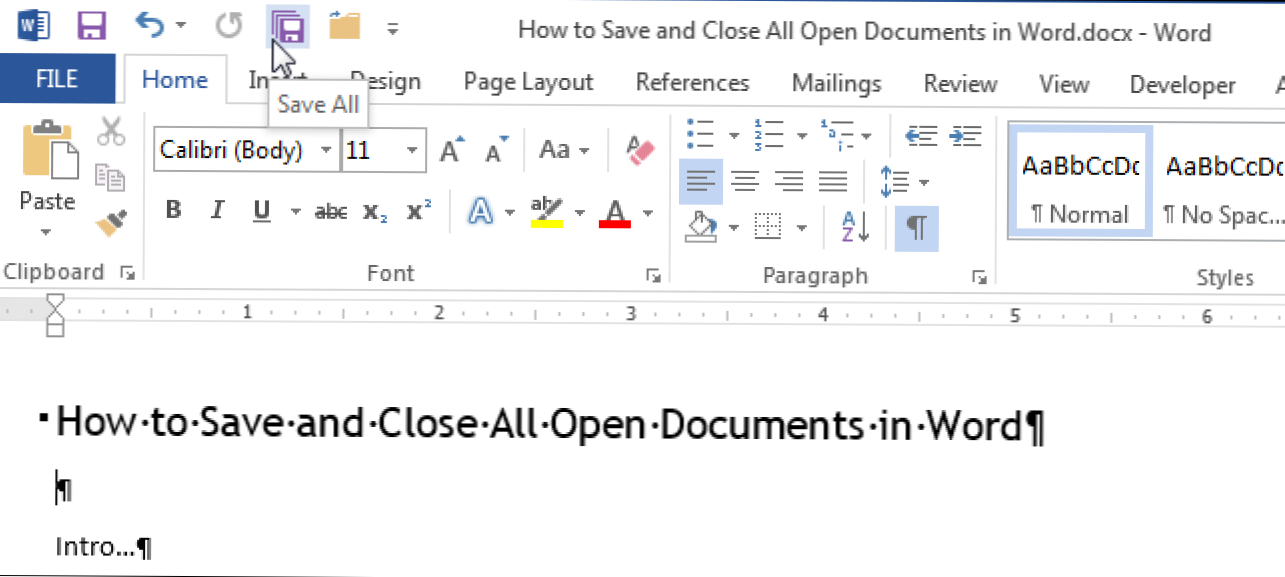This screenshot has height=577, width=1285.
Task: Switch to the Page Layout tab
Action: pos(528,82)
